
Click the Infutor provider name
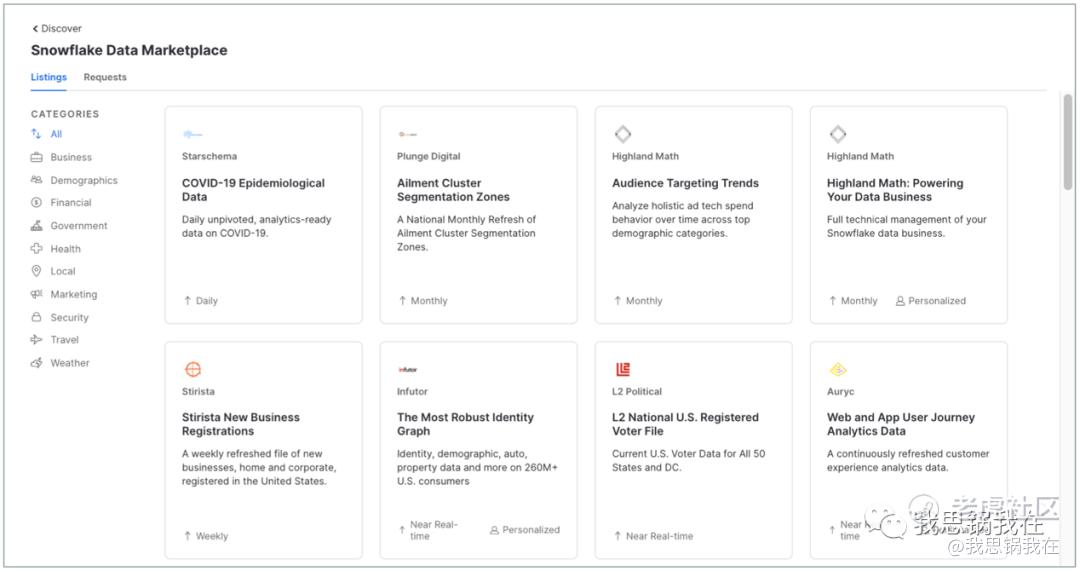[x=412, y=391]
